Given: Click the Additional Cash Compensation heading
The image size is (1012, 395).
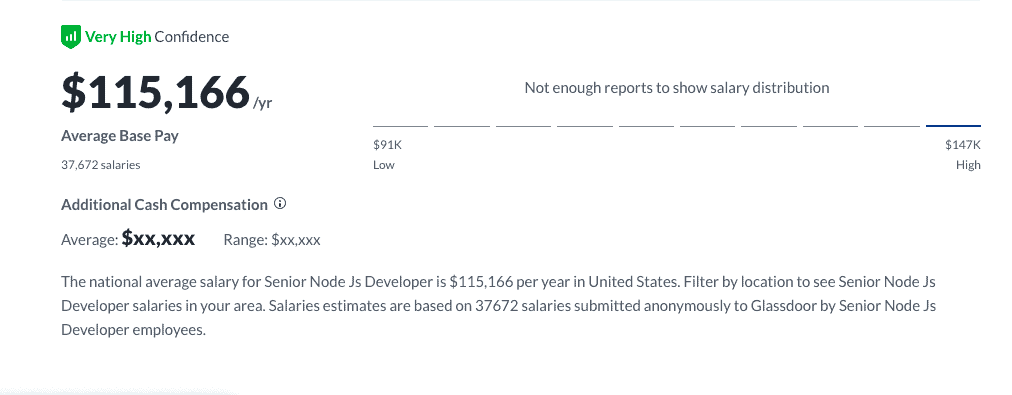Looking at the screenshot, I should pos(165,205).
